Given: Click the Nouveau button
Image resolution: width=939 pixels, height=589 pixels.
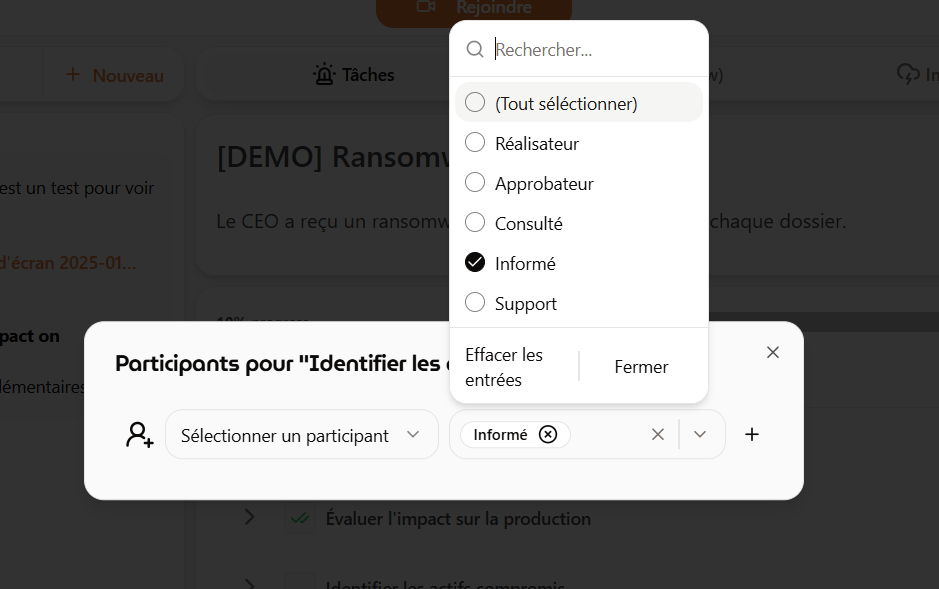Looking at the screenshot, I should [114, 75].
